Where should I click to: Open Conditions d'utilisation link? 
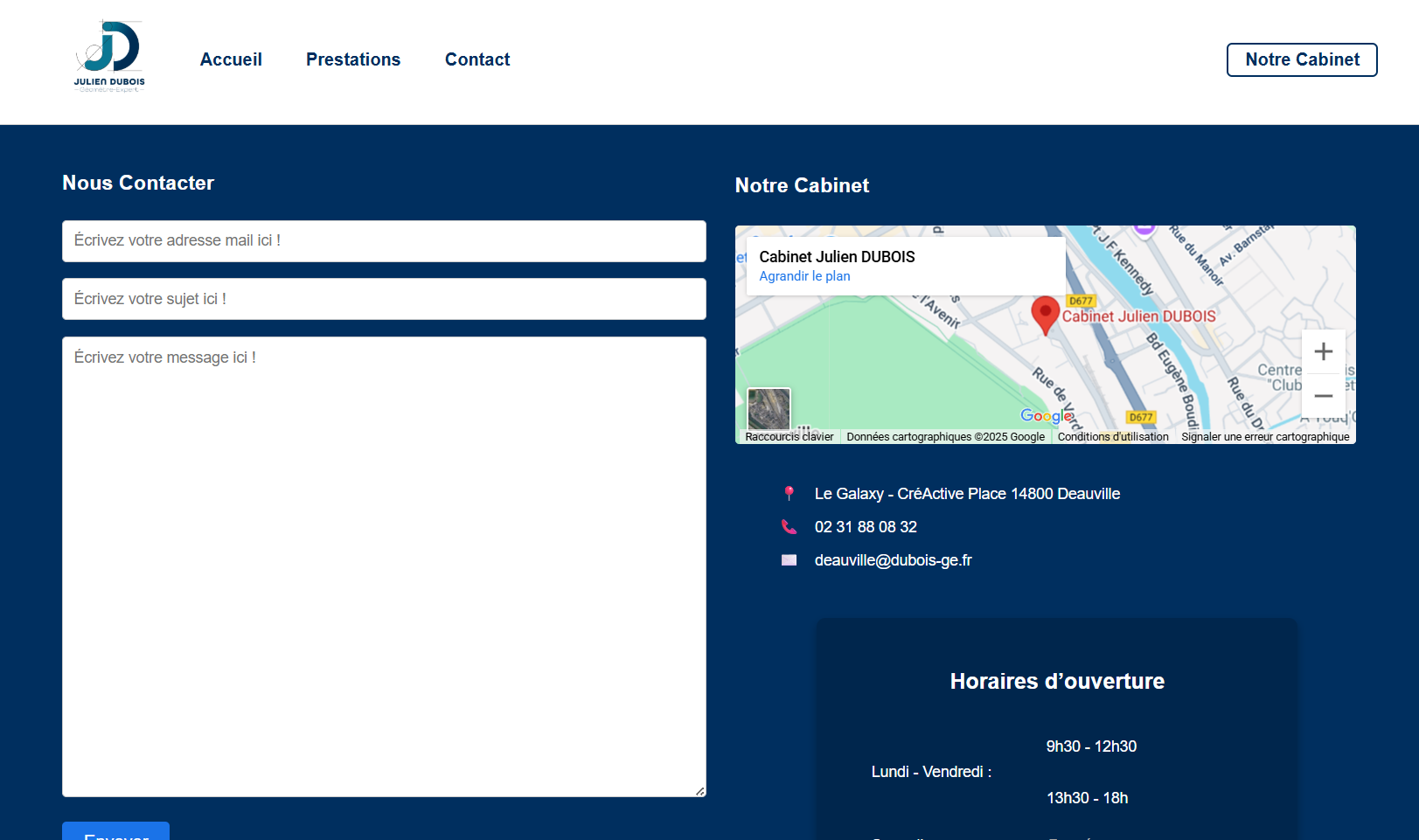point(1112,437)
